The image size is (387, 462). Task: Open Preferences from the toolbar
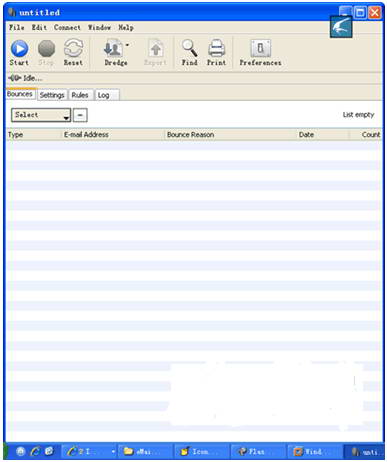coord(260,53)
